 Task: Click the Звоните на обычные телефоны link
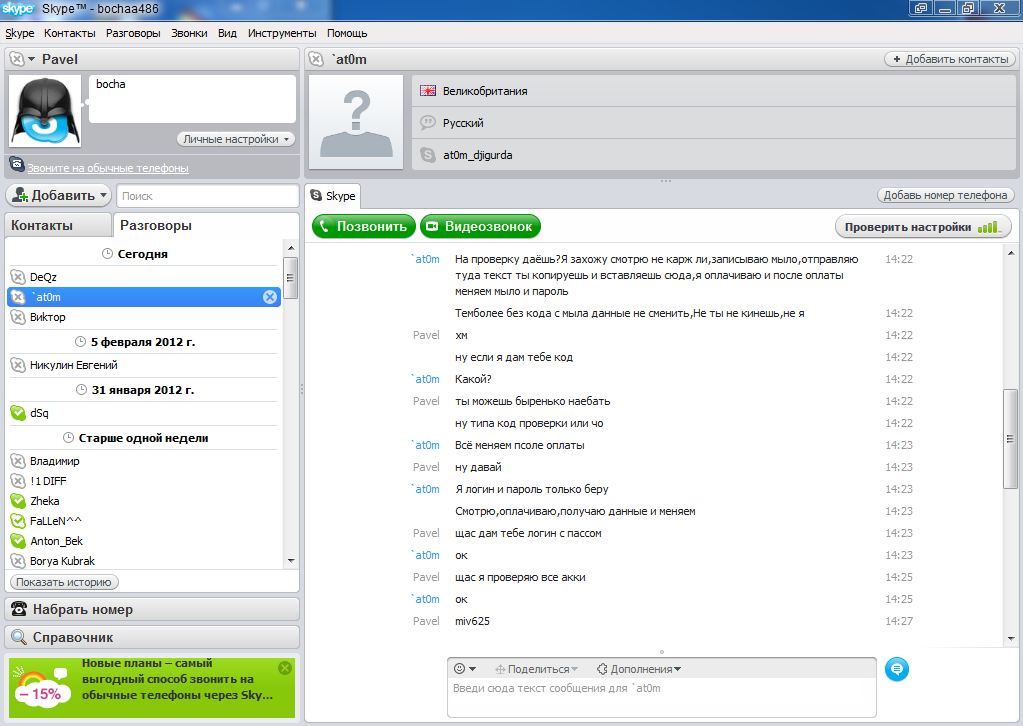(107, 168)
